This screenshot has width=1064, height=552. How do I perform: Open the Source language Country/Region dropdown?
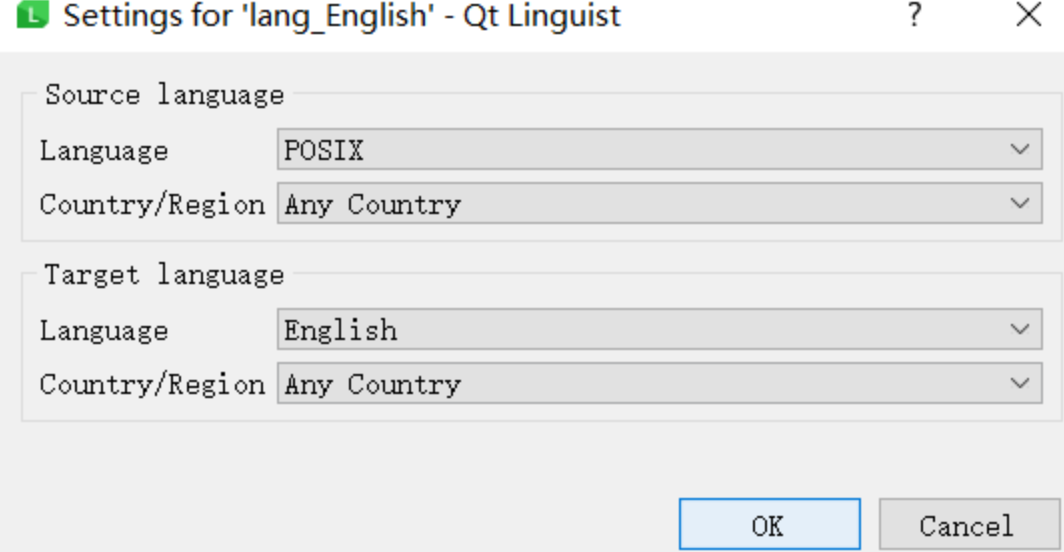660,204
